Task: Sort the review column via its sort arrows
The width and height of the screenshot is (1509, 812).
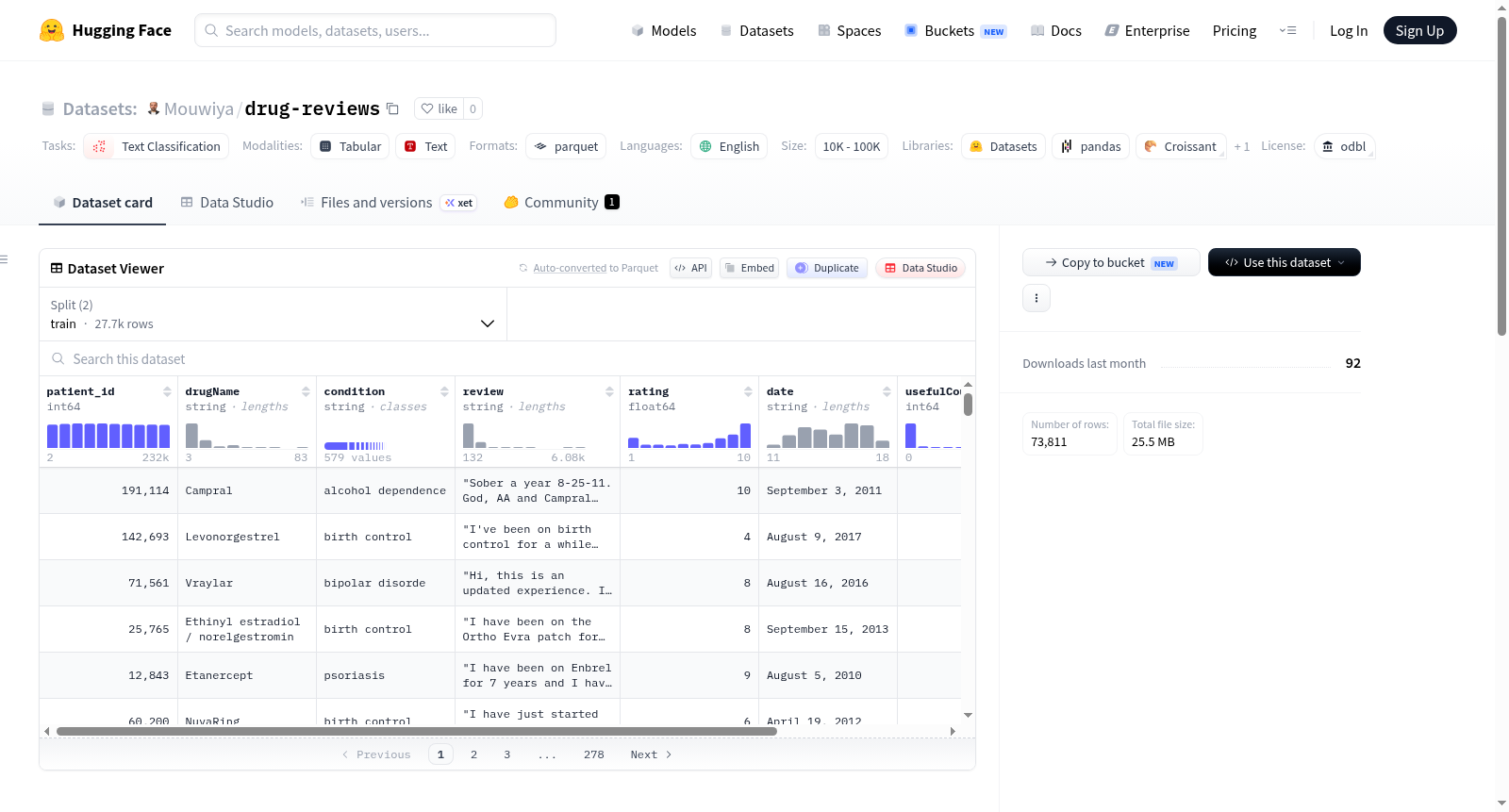Action: tap(609, 391)
